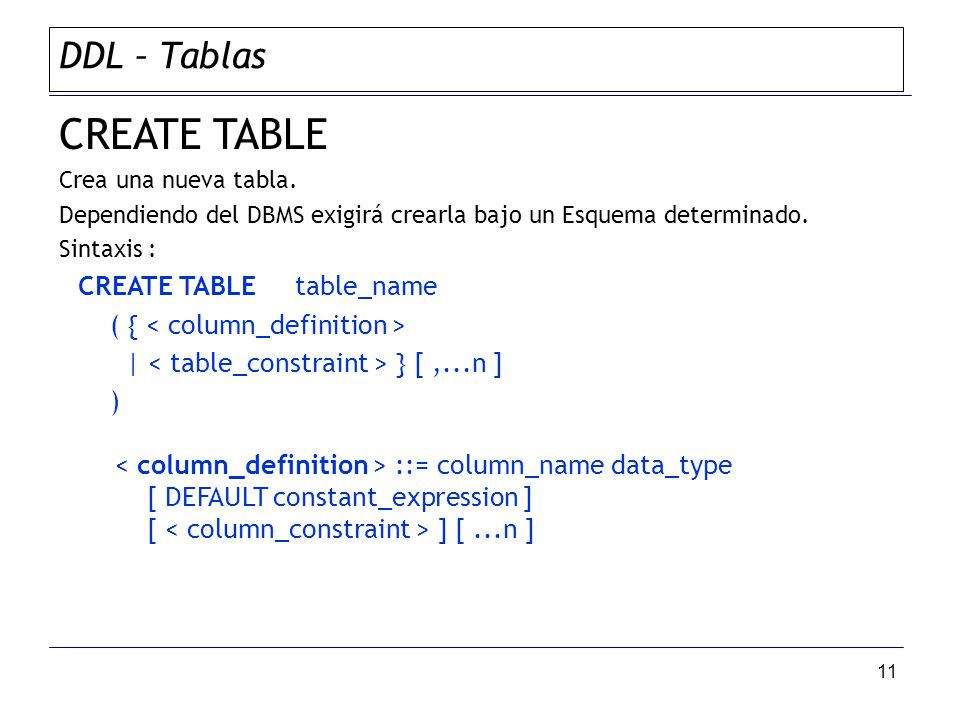Click the word 'DBMS' in the sentence
This screenshot has height=720, width=960.
tap(276, 216)
